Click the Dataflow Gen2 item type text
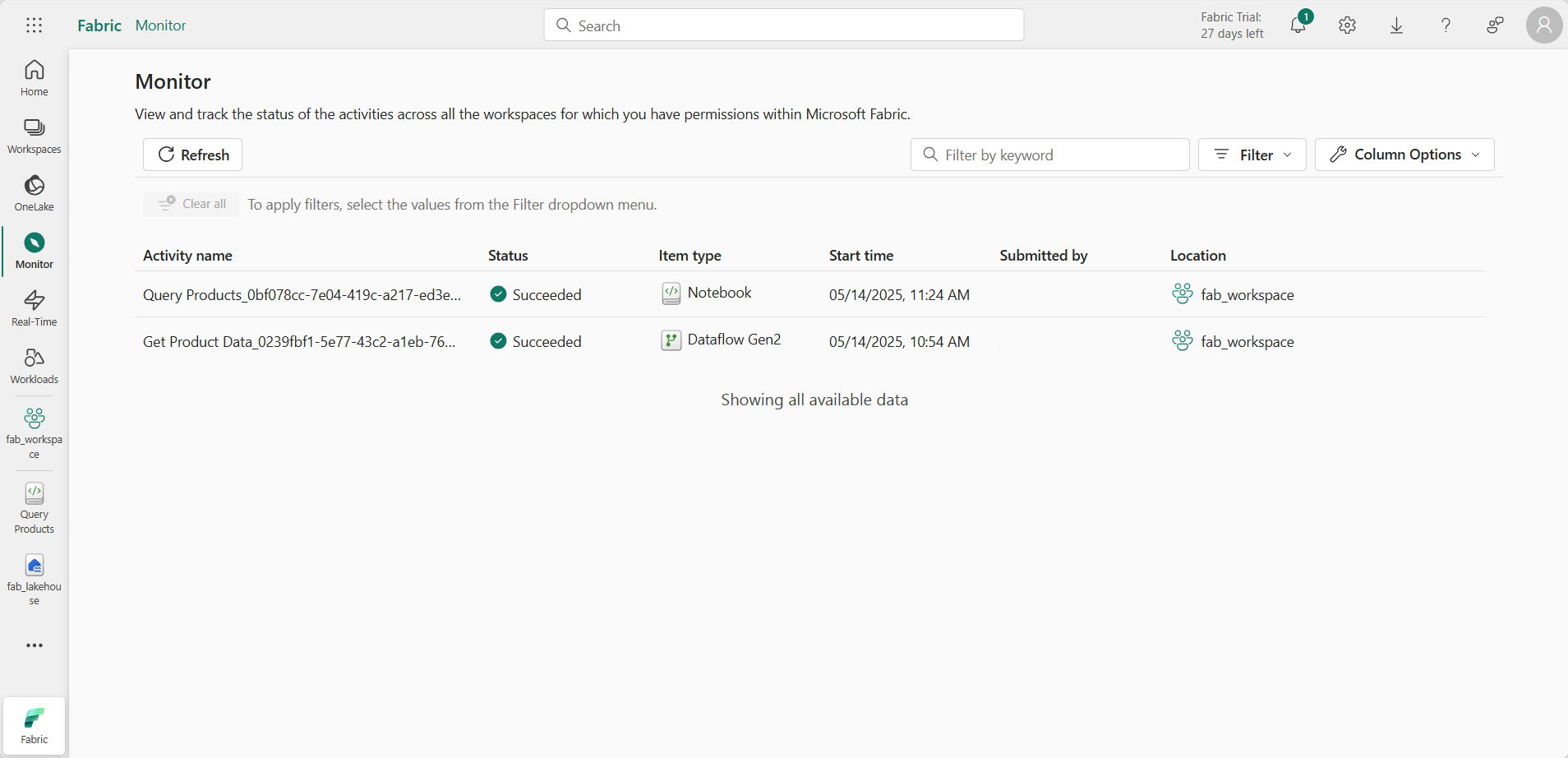The image size is (1568, 758). 734,340
